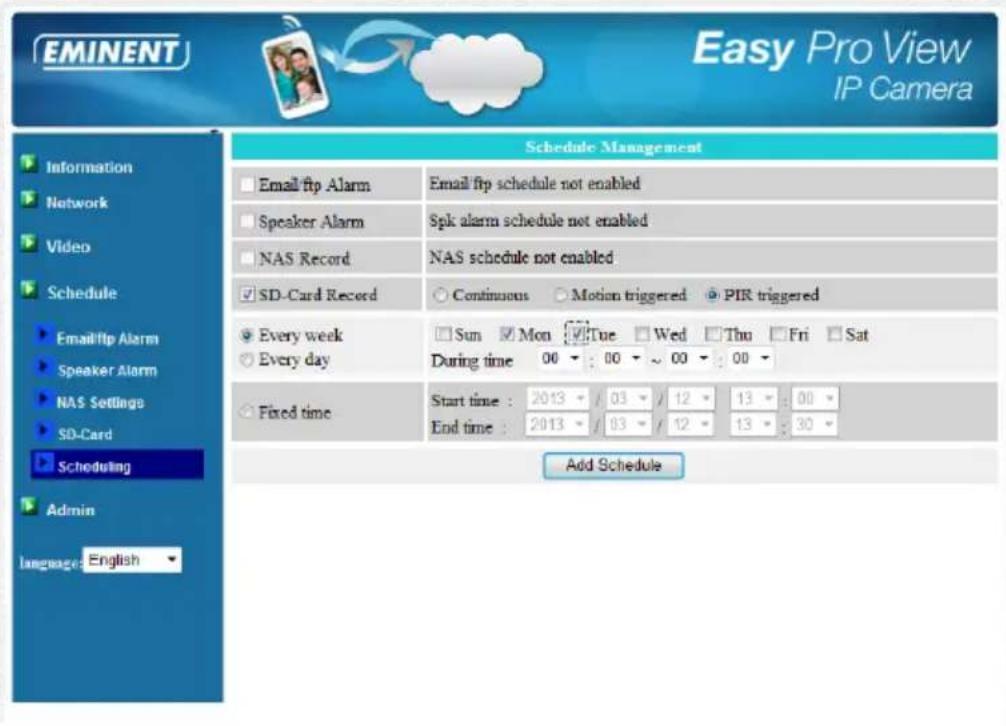Select PIR triggered recording mode
This screenshot has height=726, width=1006.
pyautogui.click(x=712, y=295)
